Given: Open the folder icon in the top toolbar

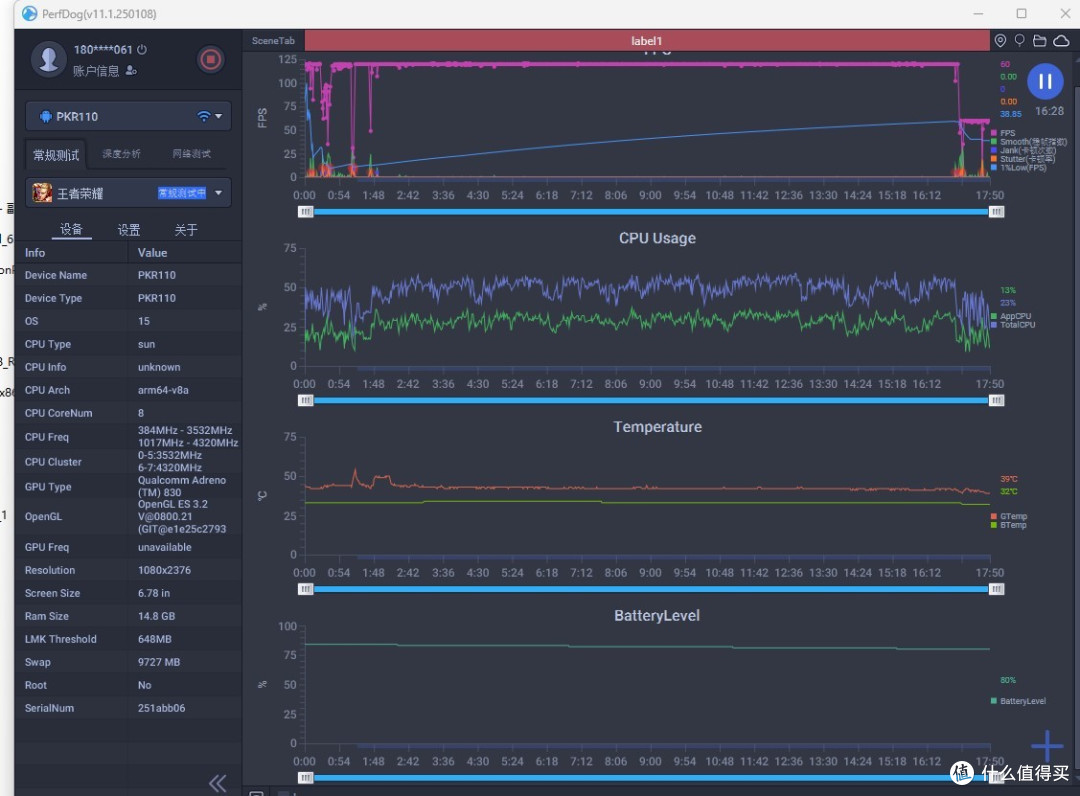Looking at the screenshot, I should coord(1039,41).
